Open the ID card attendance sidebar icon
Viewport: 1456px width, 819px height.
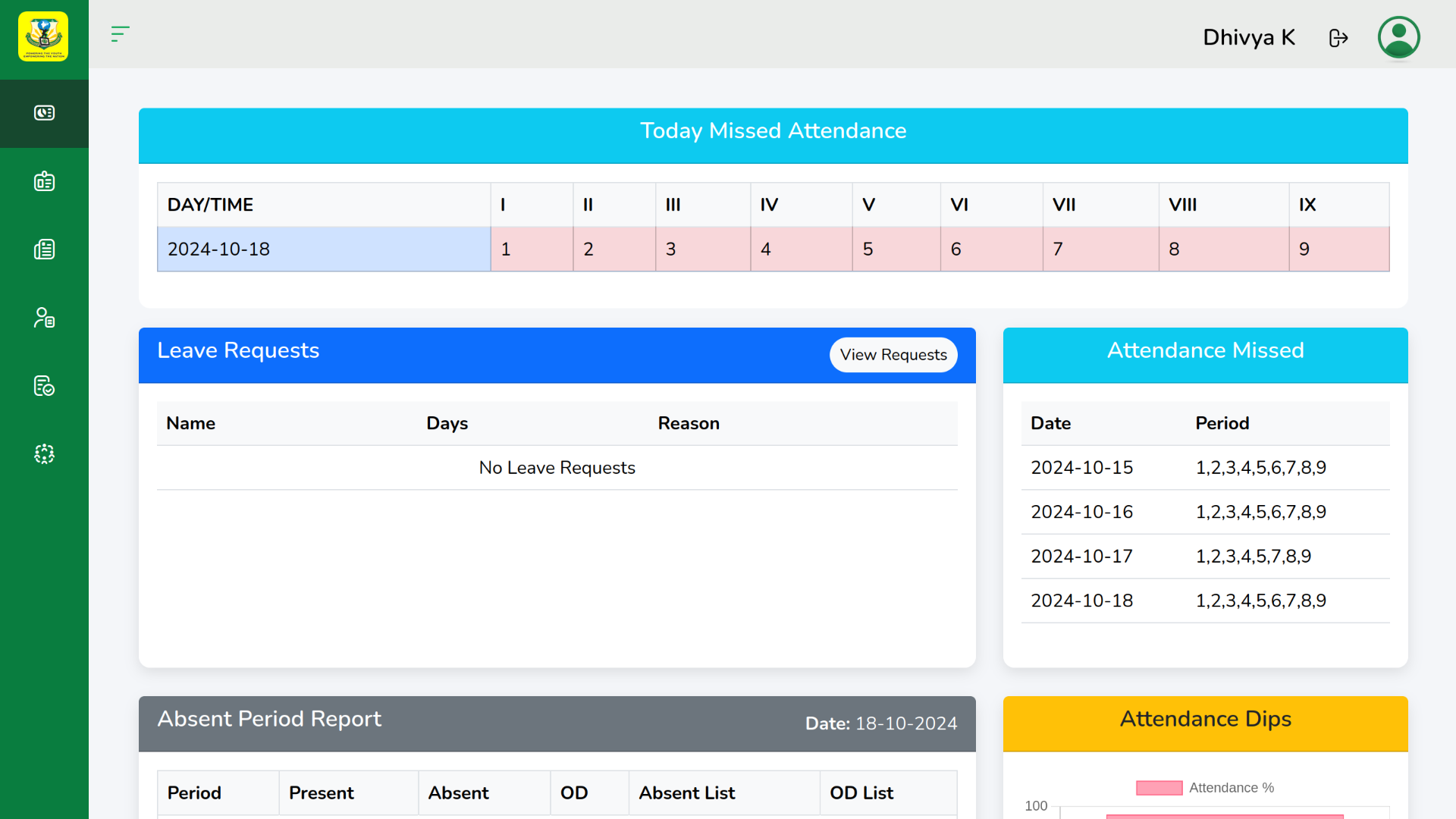tap(44, 180)
